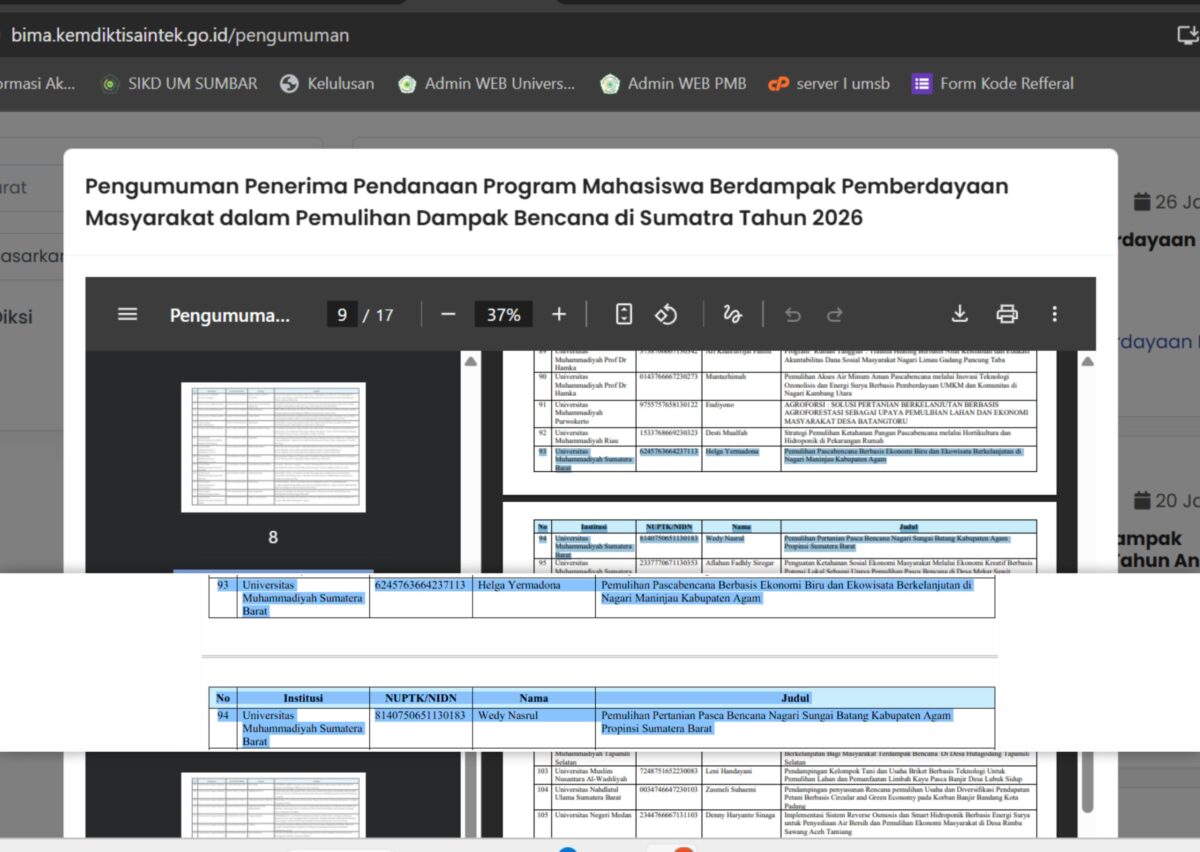Print the PDF using printer icon
The height and width of the screenshot is (852, 1200).
(1007, 314)
